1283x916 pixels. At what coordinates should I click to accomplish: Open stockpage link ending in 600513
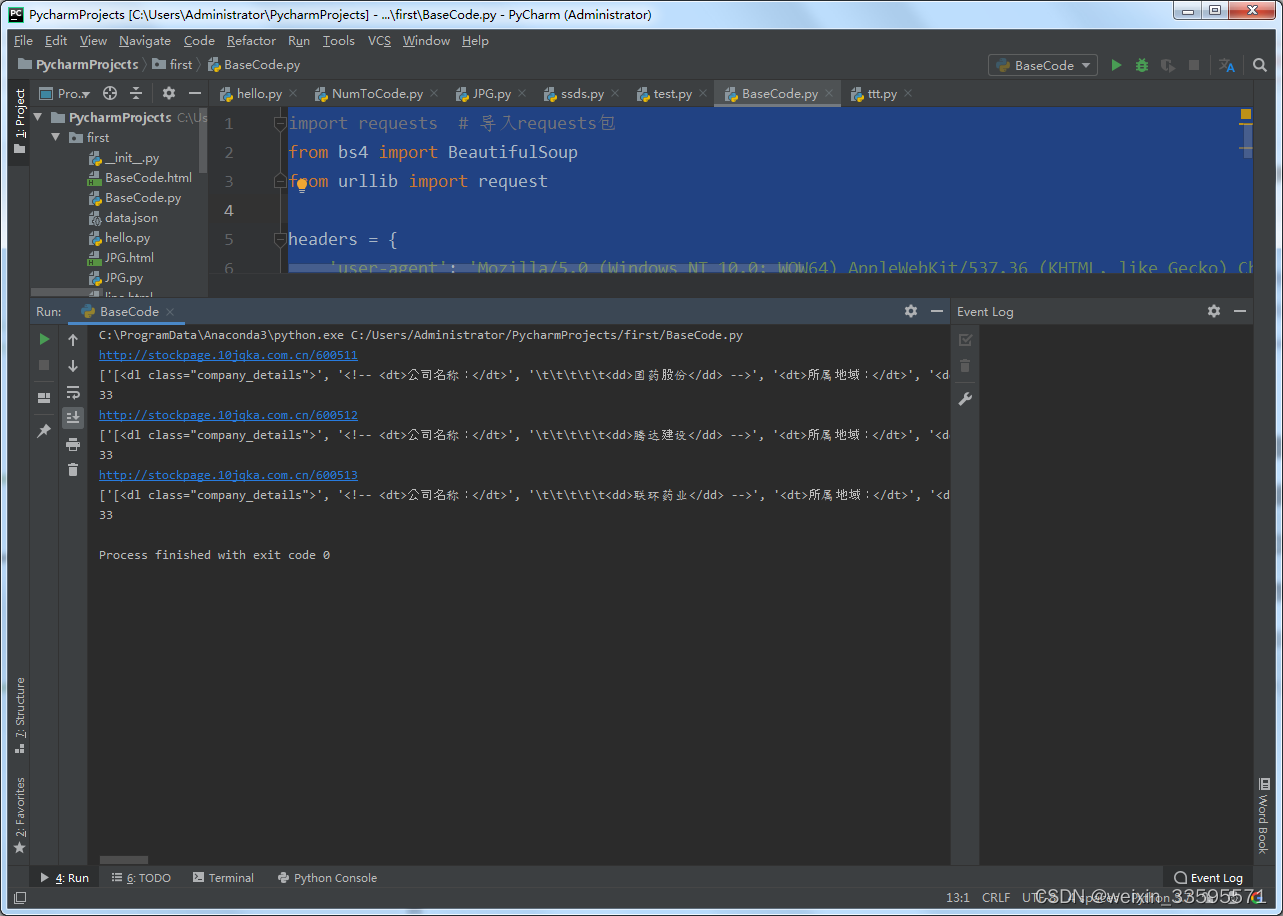click(228, 475)
